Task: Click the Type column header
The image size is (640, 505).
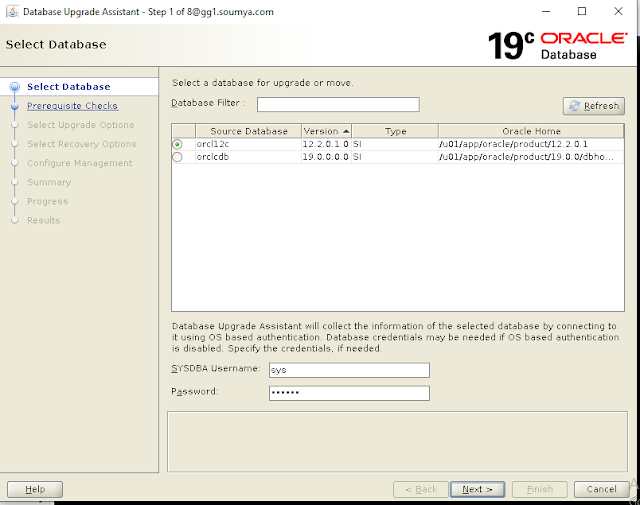Action: tap(395, 131)
